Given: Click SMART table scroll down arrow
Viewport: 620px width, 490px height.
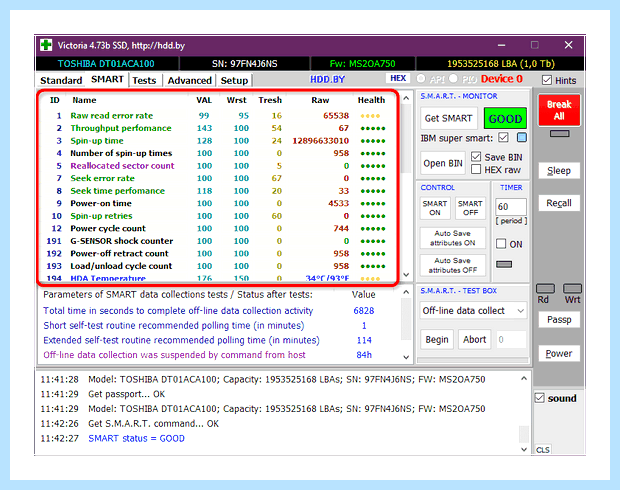Looking at the screenshot, I should coord(406,274).
